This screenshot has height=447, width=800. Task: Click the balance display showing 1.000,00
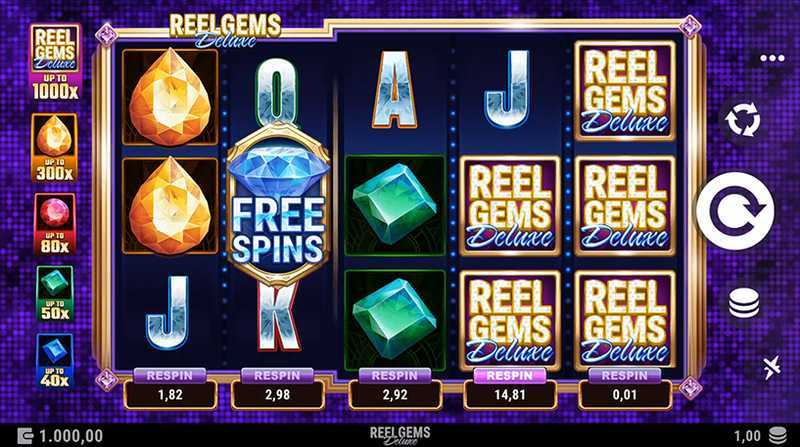click(61, 436)
